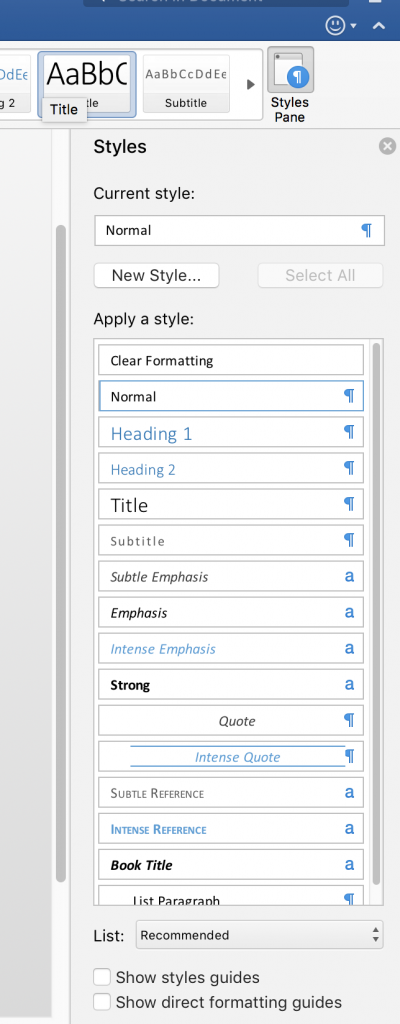Click the smiley feedback icon

click(x=335, y=25)
